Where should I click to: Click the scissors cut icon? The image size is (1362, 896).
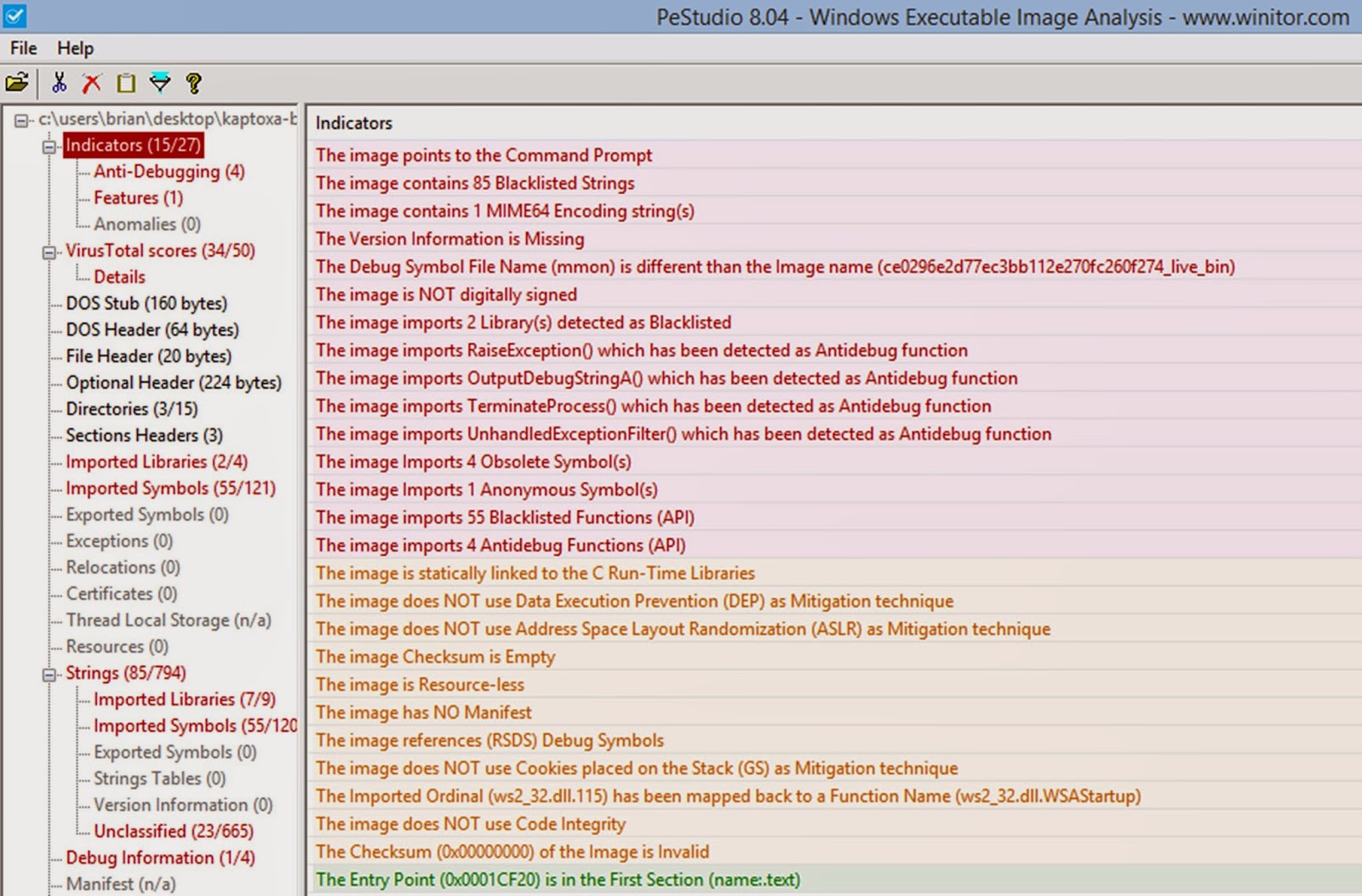click(58, 83)
